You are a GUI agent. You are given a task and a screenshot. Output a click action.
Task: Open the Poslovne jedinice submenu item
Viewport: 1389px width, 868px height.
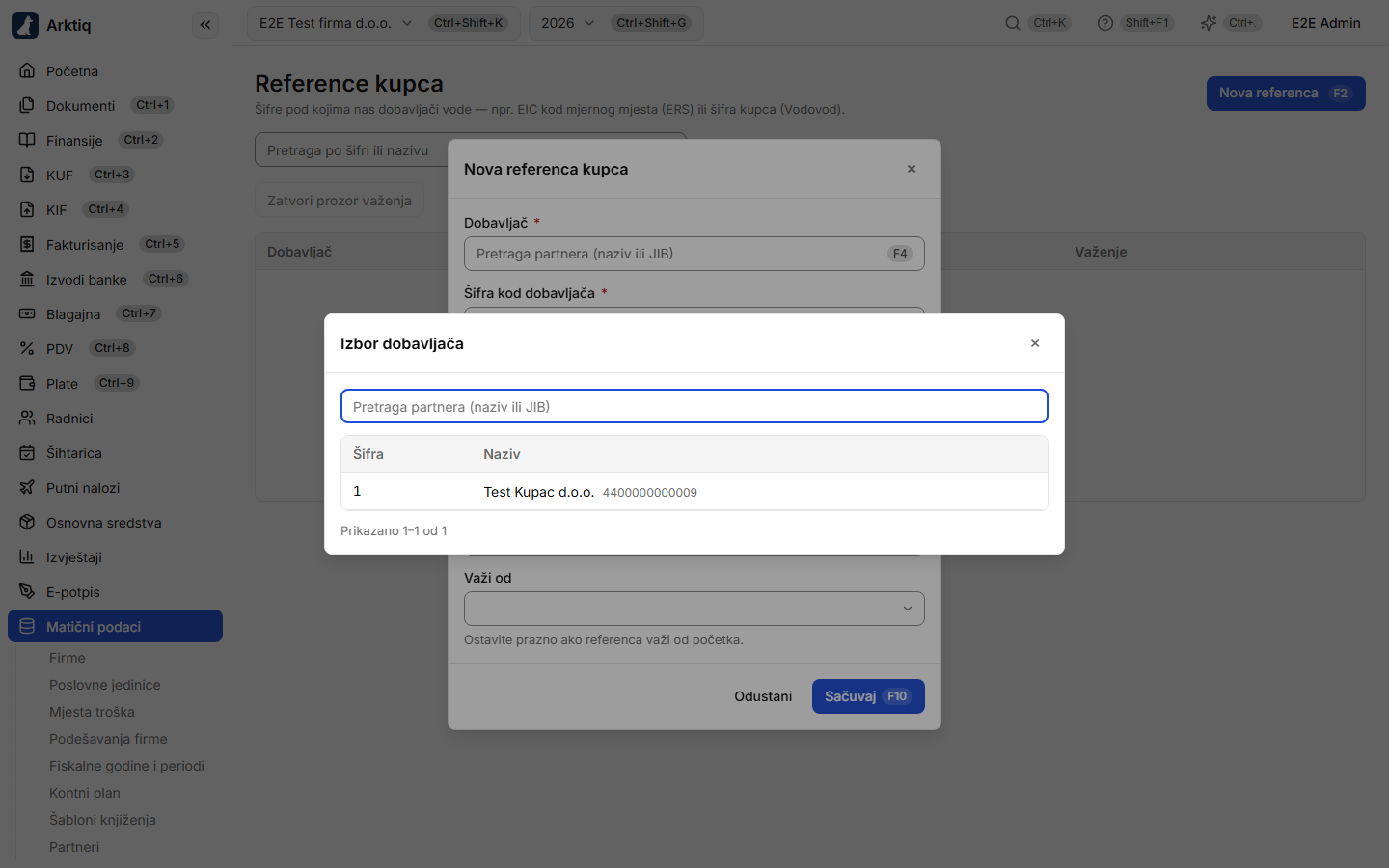pyautogui.click(x=105, y=685)
